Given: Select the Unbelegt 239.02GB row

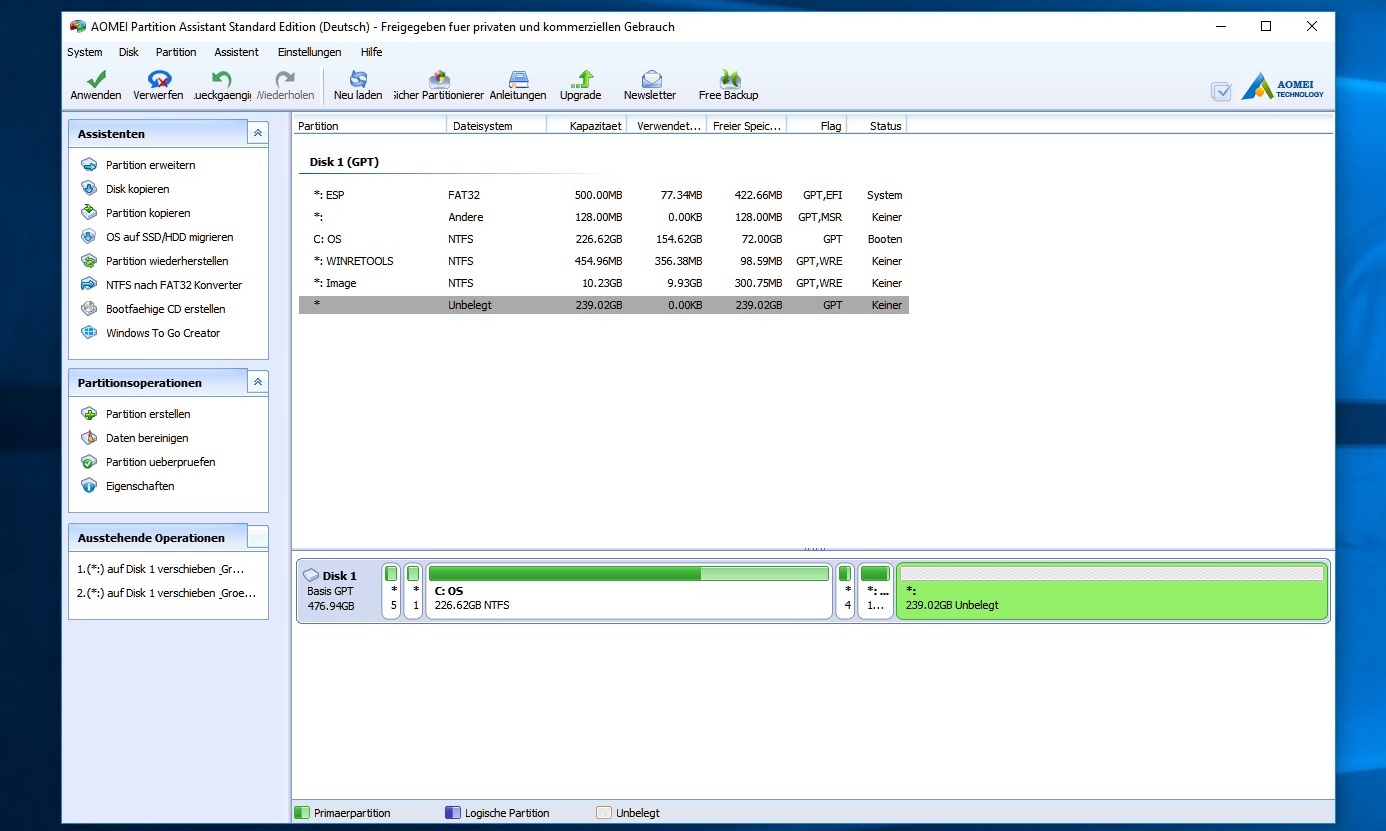Looking at the screenshot, I should tap(603, 305).
